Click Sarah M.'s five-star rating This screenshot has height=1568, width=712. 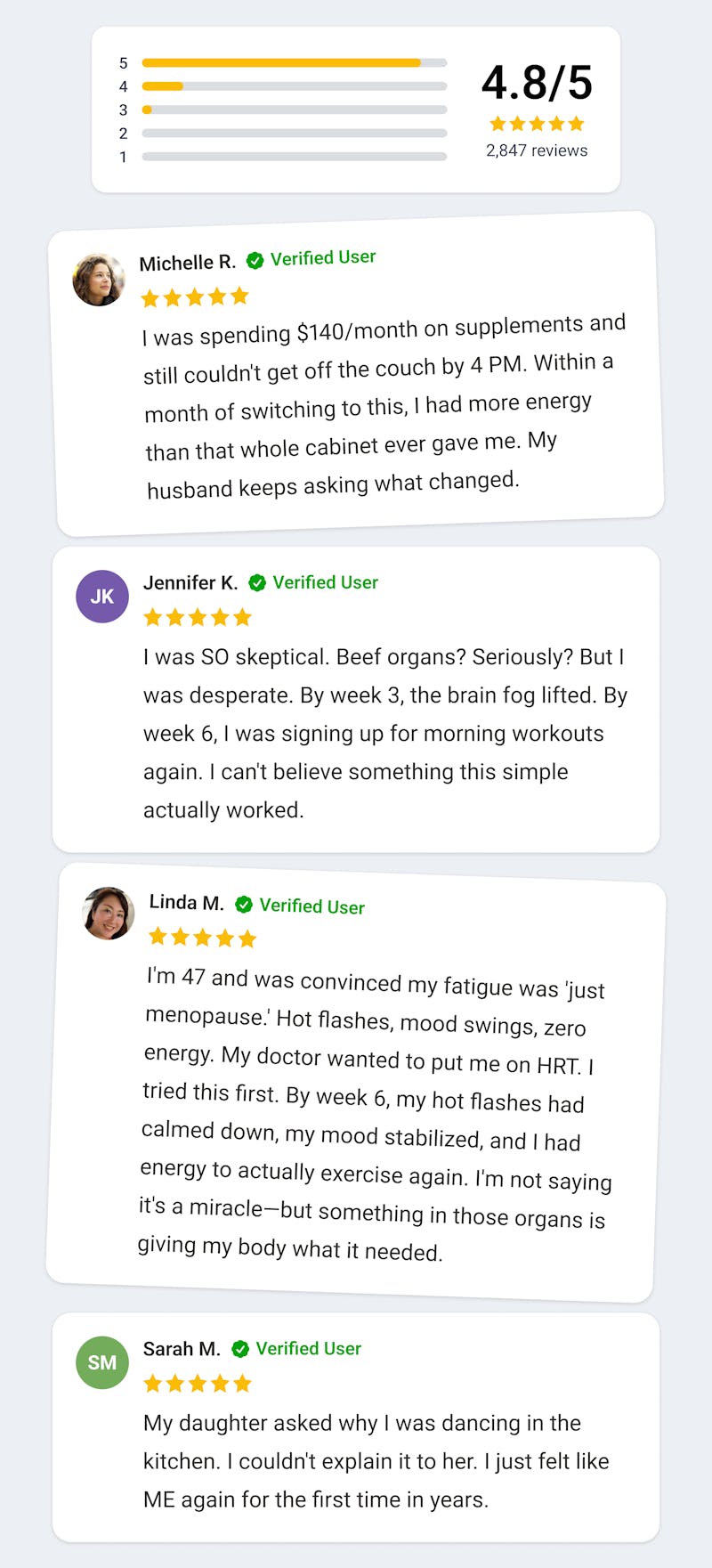tap(198, 1383)
